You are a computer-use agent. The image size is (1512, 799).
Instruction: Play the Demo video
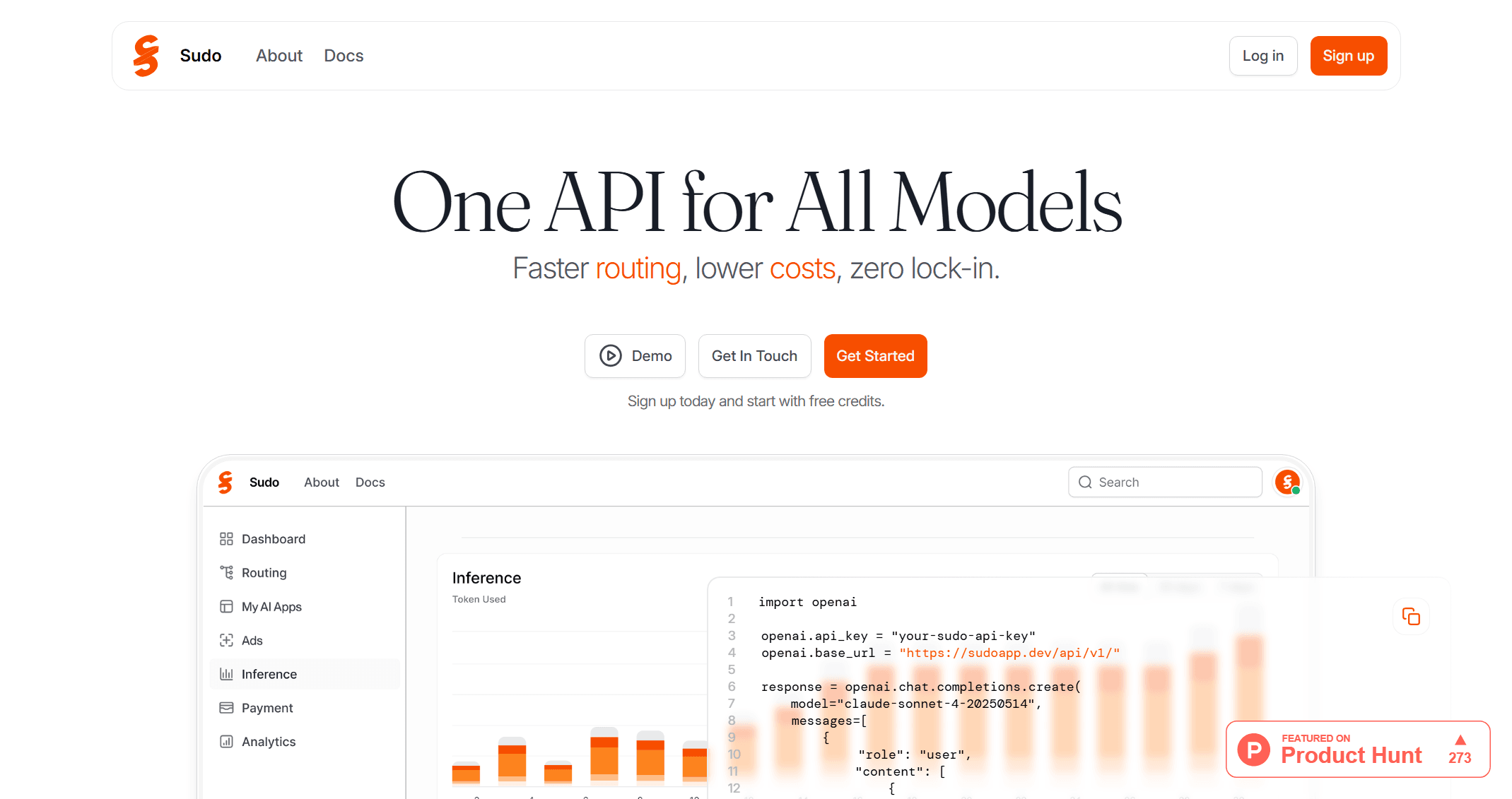(635, 356)
